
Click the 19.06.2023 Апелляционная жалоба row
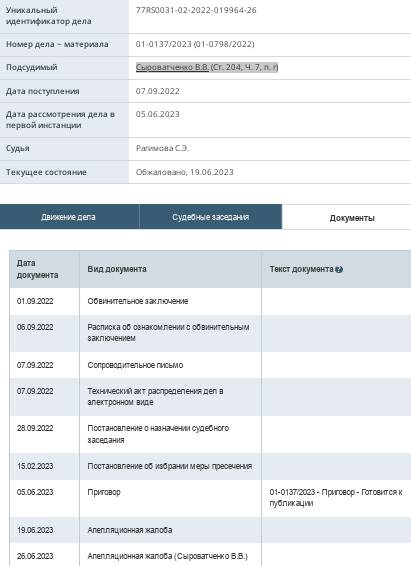[x=210, y=530]
